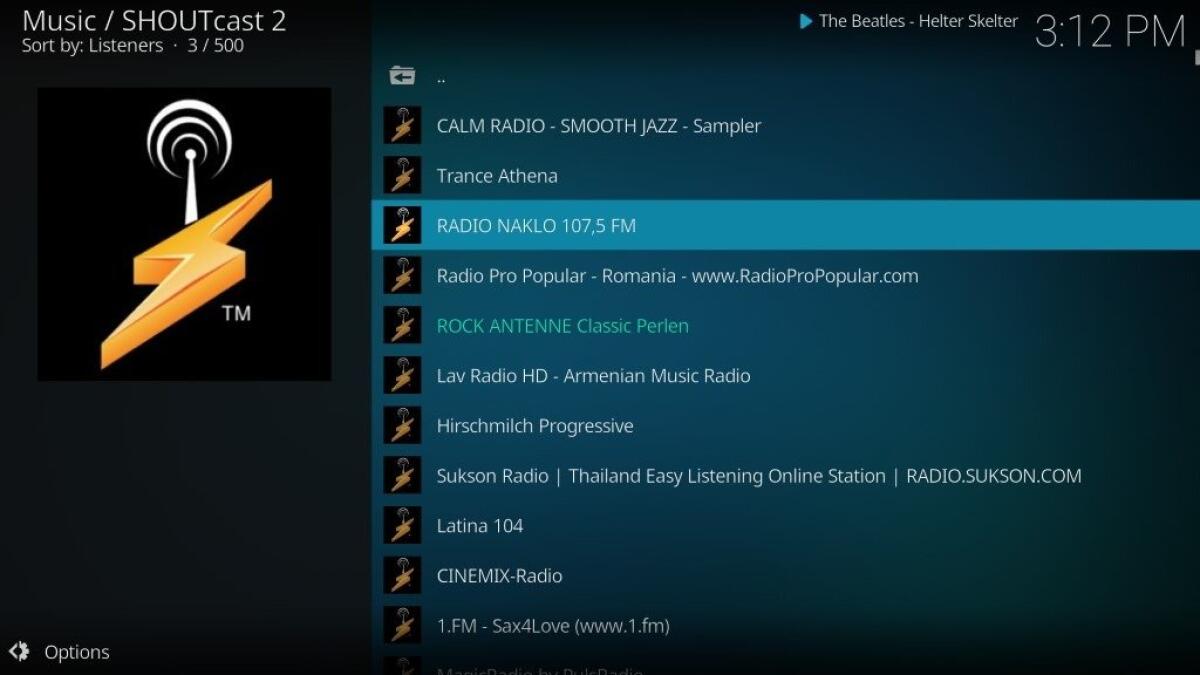Viewport: 1200px width, 675px height.
Task: Click the Lav Radio HD station icon
Action: pyautogui.click(x=402, y=375)
